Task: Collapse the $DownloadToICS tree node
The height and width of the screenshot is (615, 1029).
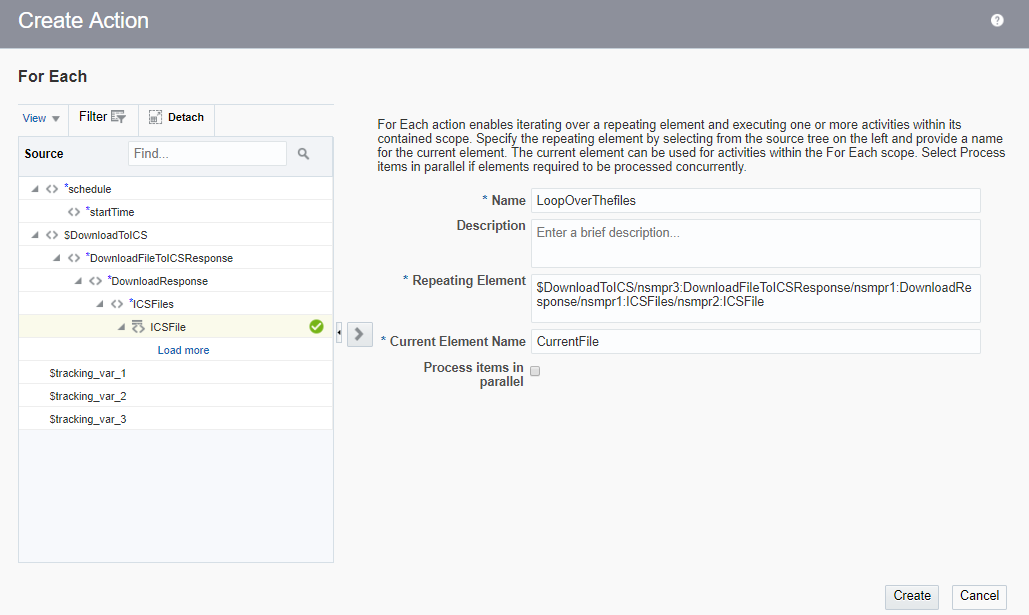Action: [x=36, y=235]
